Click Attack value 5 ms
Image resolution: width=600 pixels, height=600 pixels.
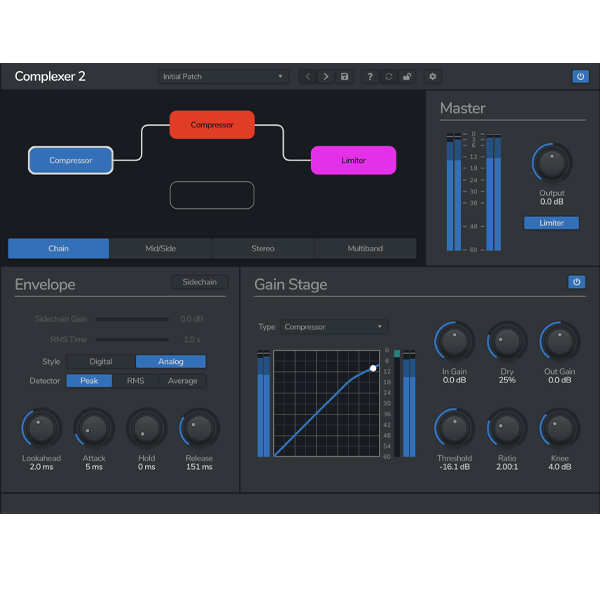94,467
